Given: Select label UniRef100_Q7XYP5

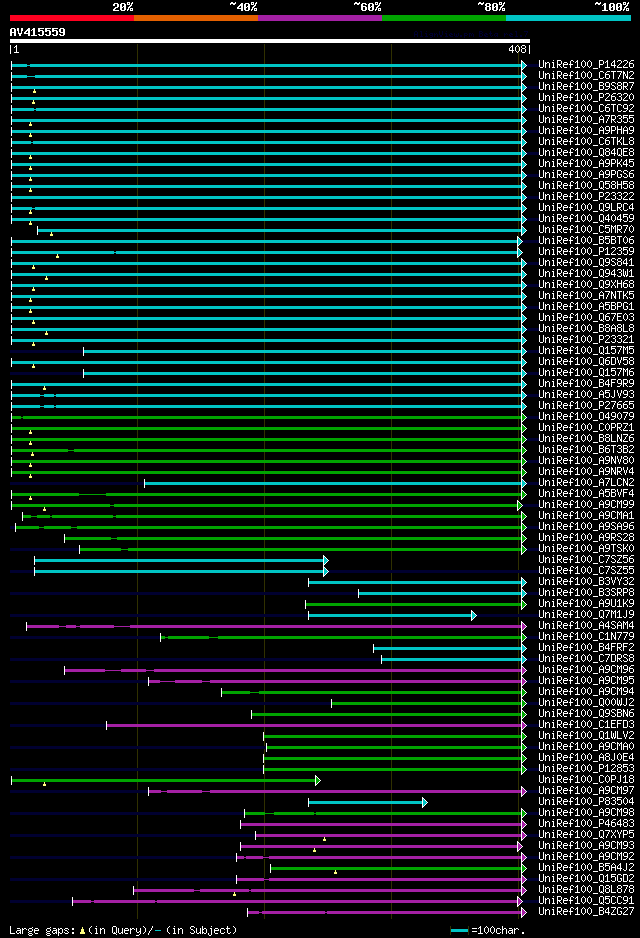Looking at the screenshot, I should 586,835.
